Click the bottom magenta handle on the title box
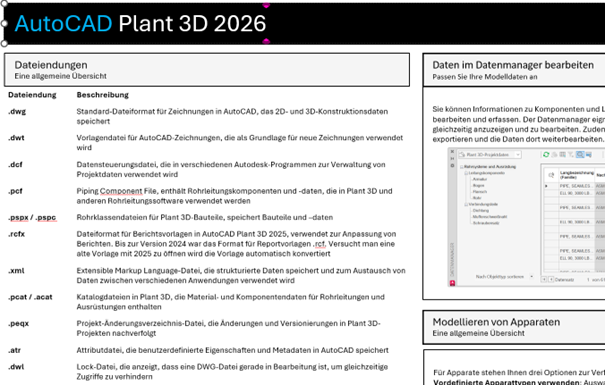The width and height of the screenshot is (605, 385). pos(266,41)
